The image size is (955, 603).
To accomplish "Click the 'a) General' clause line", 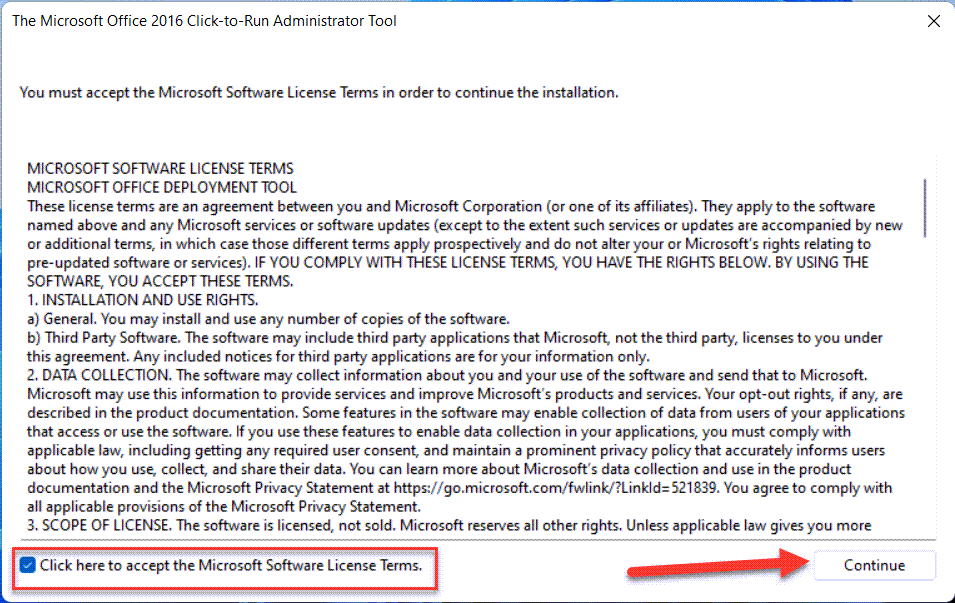I will (x=268, y=319).
